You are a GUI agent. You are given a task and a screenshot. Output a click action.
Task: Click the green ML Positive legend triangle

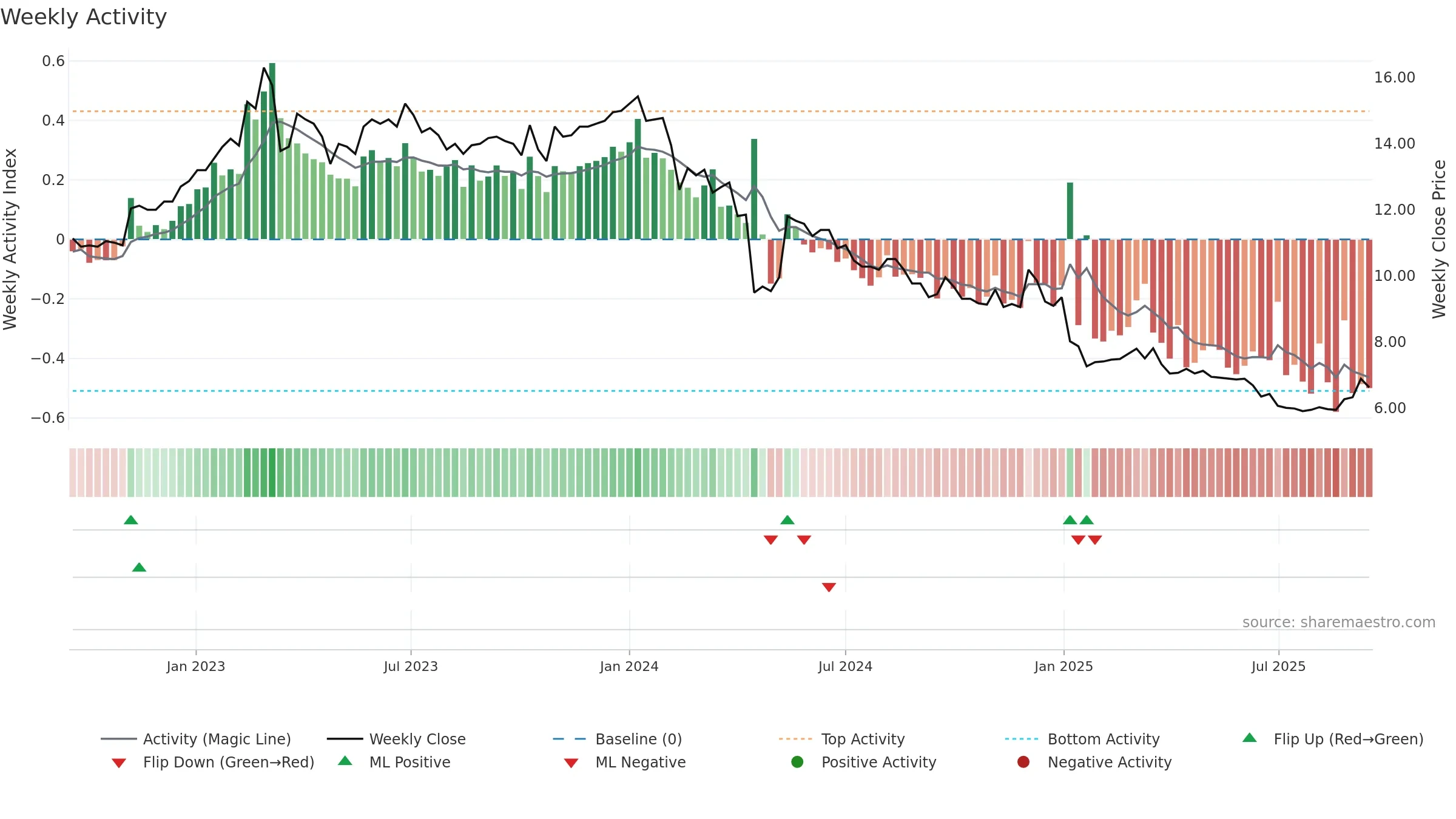point(345,761)
